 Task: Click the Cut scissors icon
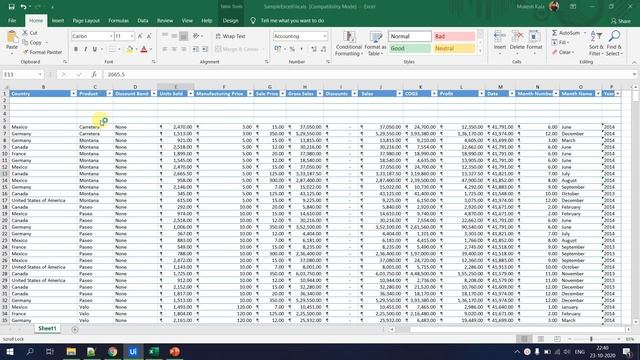25,33
